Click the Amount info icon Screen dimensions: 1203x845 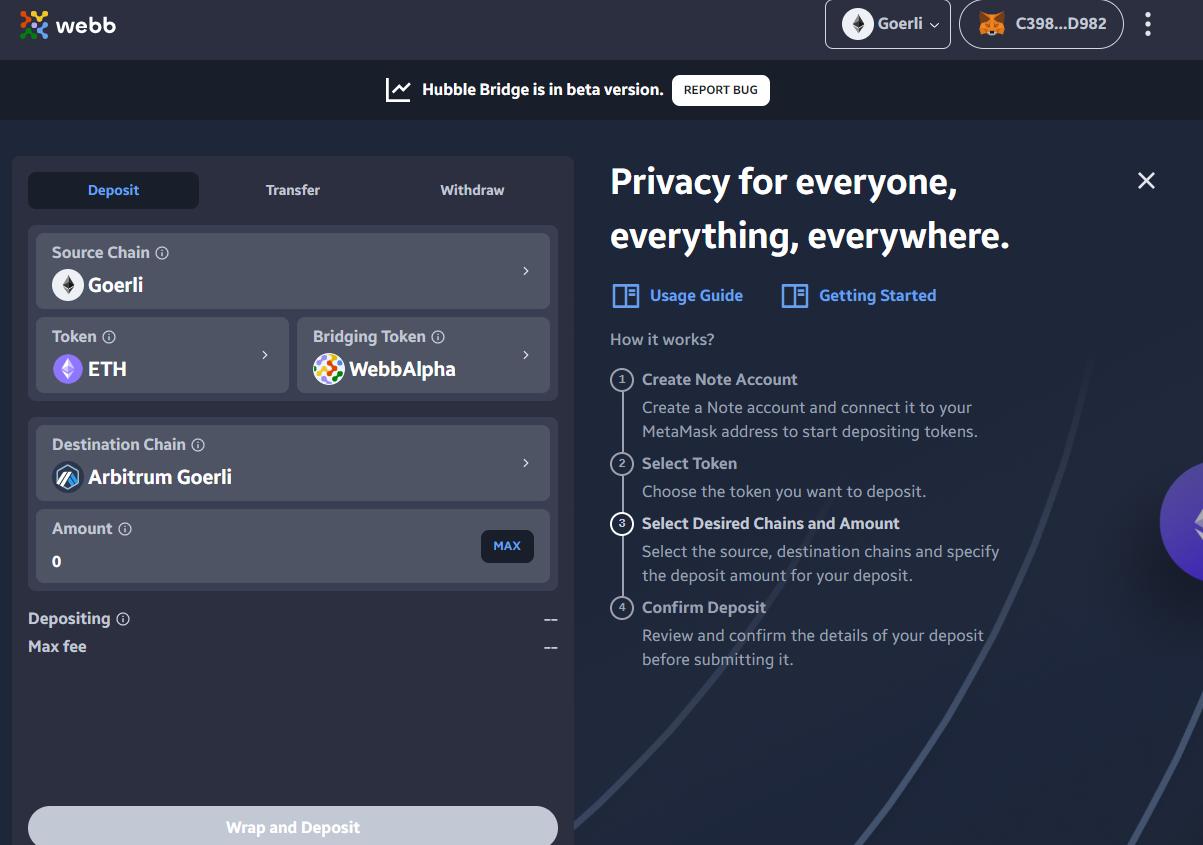(x=125, y=529)
